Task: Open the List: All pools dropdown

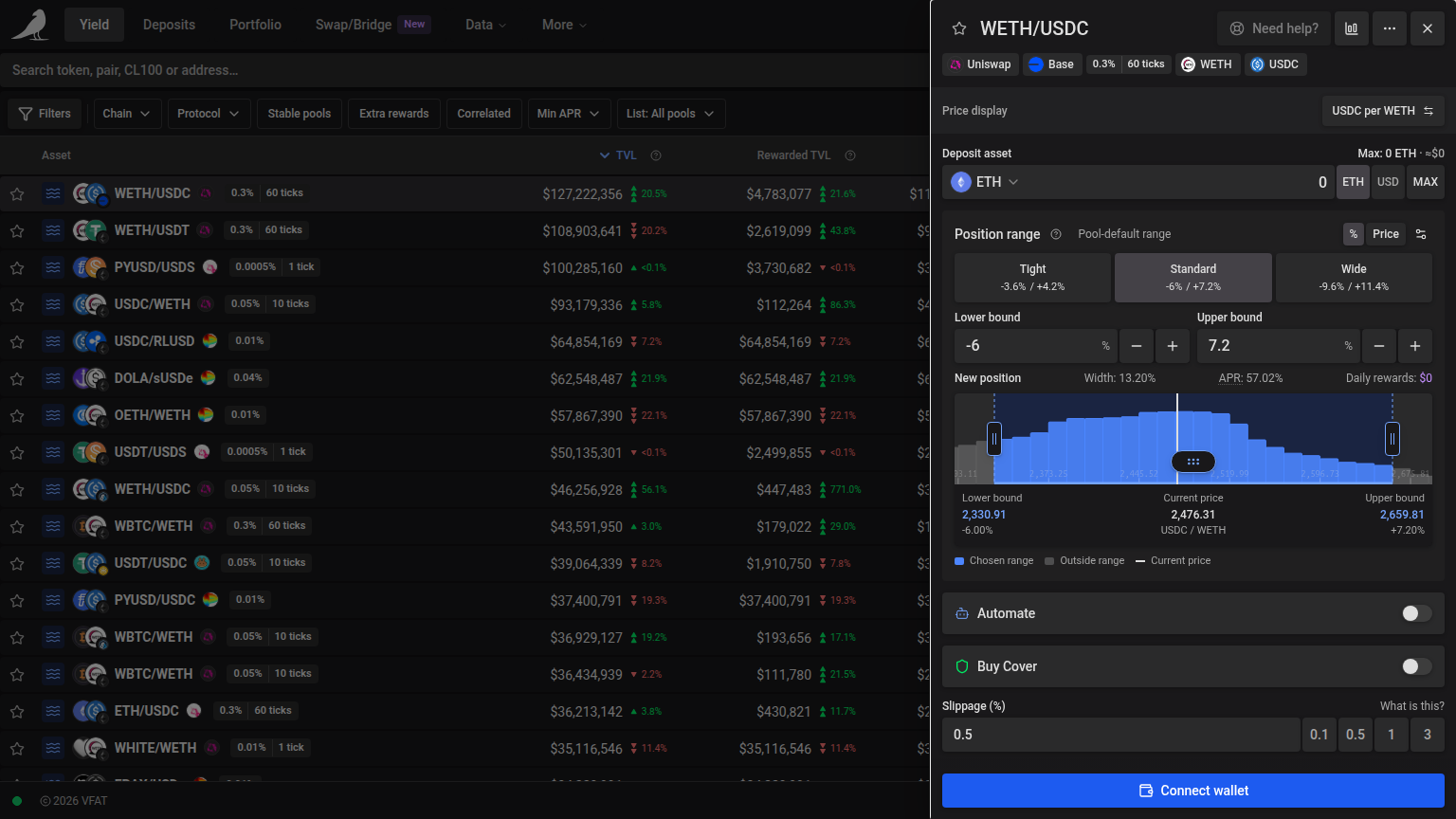Action: pyautogui.click(x=671, y=114)
